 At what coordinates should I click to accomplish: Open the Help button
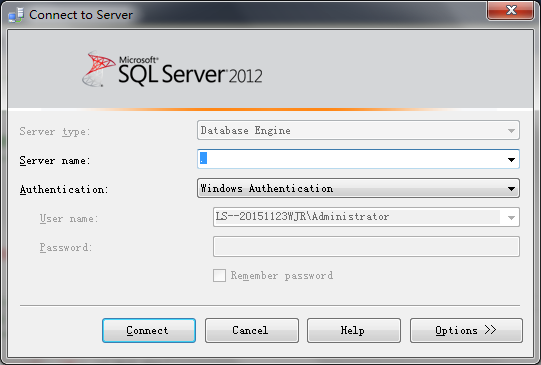click(x=354, y=330)
